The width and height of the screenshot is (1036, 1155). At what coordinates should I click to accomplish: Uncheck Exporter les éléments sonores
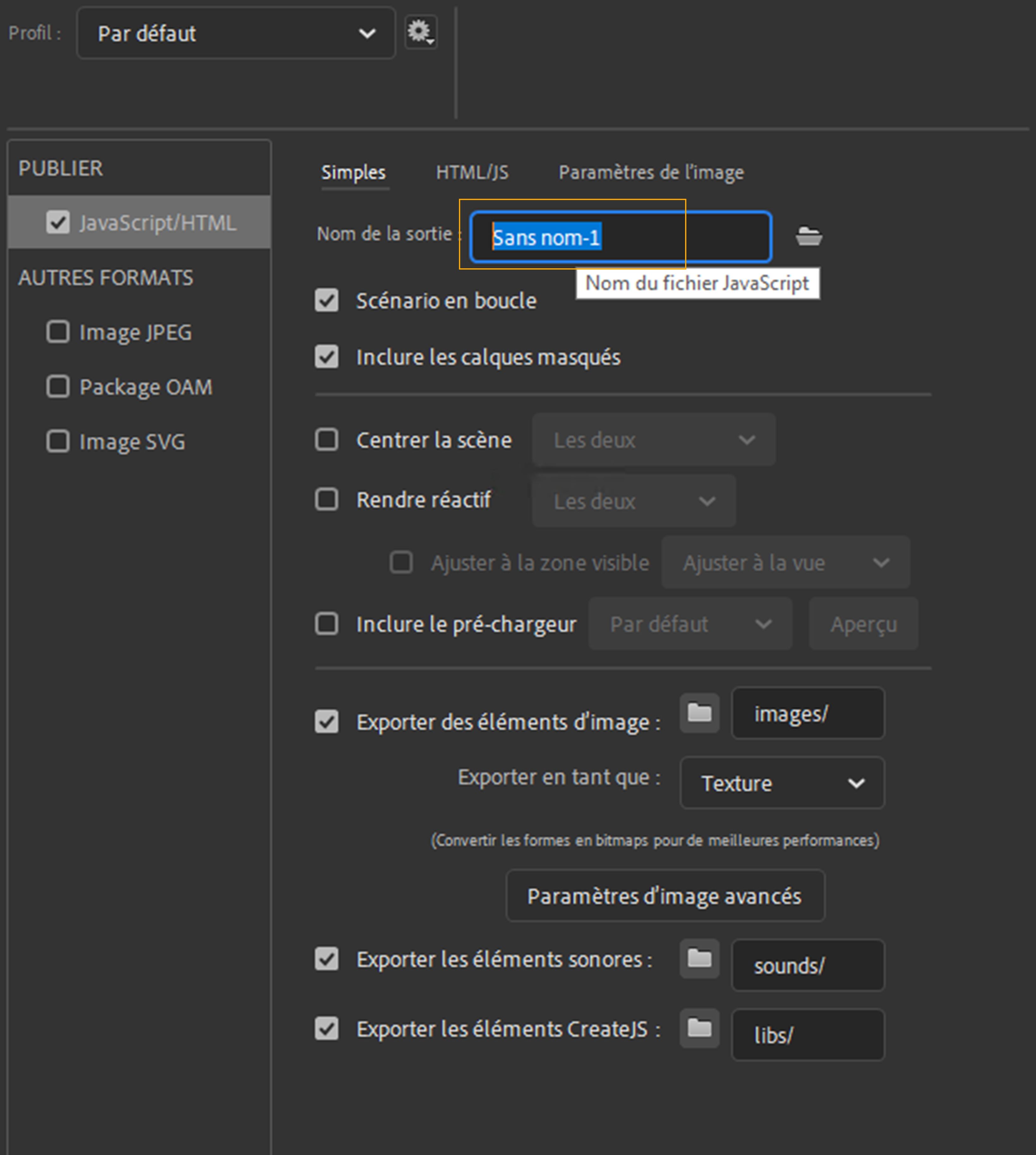coord(327,959)
